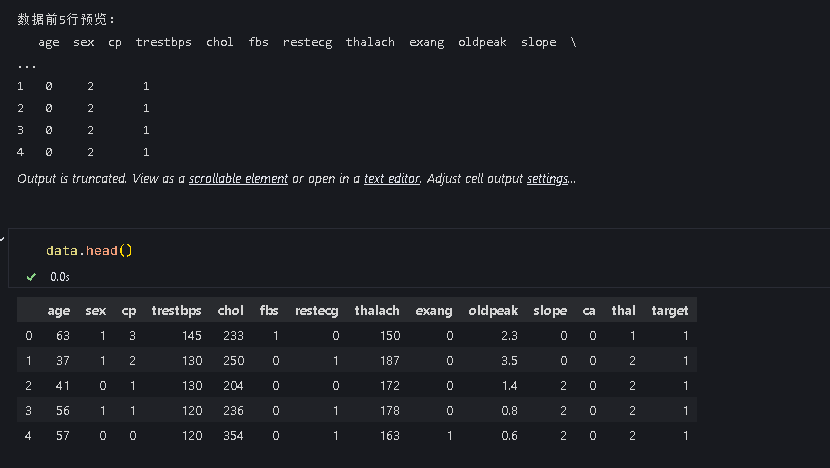
Task: Select the 'thalach' table column header
Action: (x=377, y=310)
